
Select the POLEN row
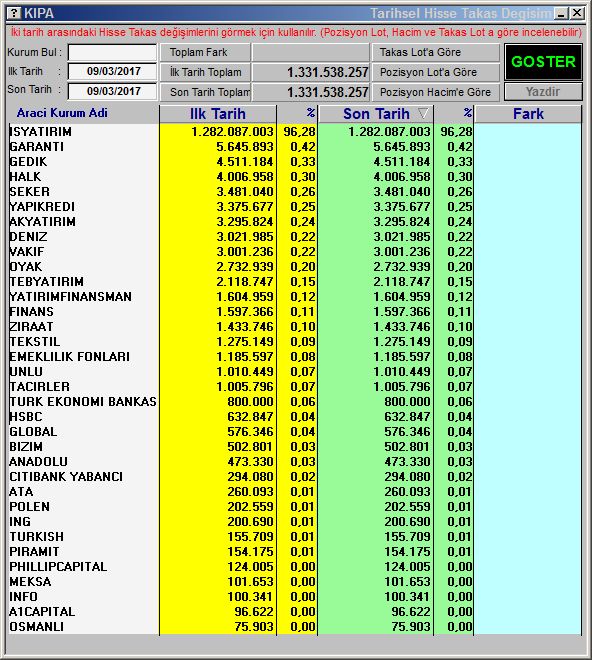pyautogui.click(x=295, y=507)
